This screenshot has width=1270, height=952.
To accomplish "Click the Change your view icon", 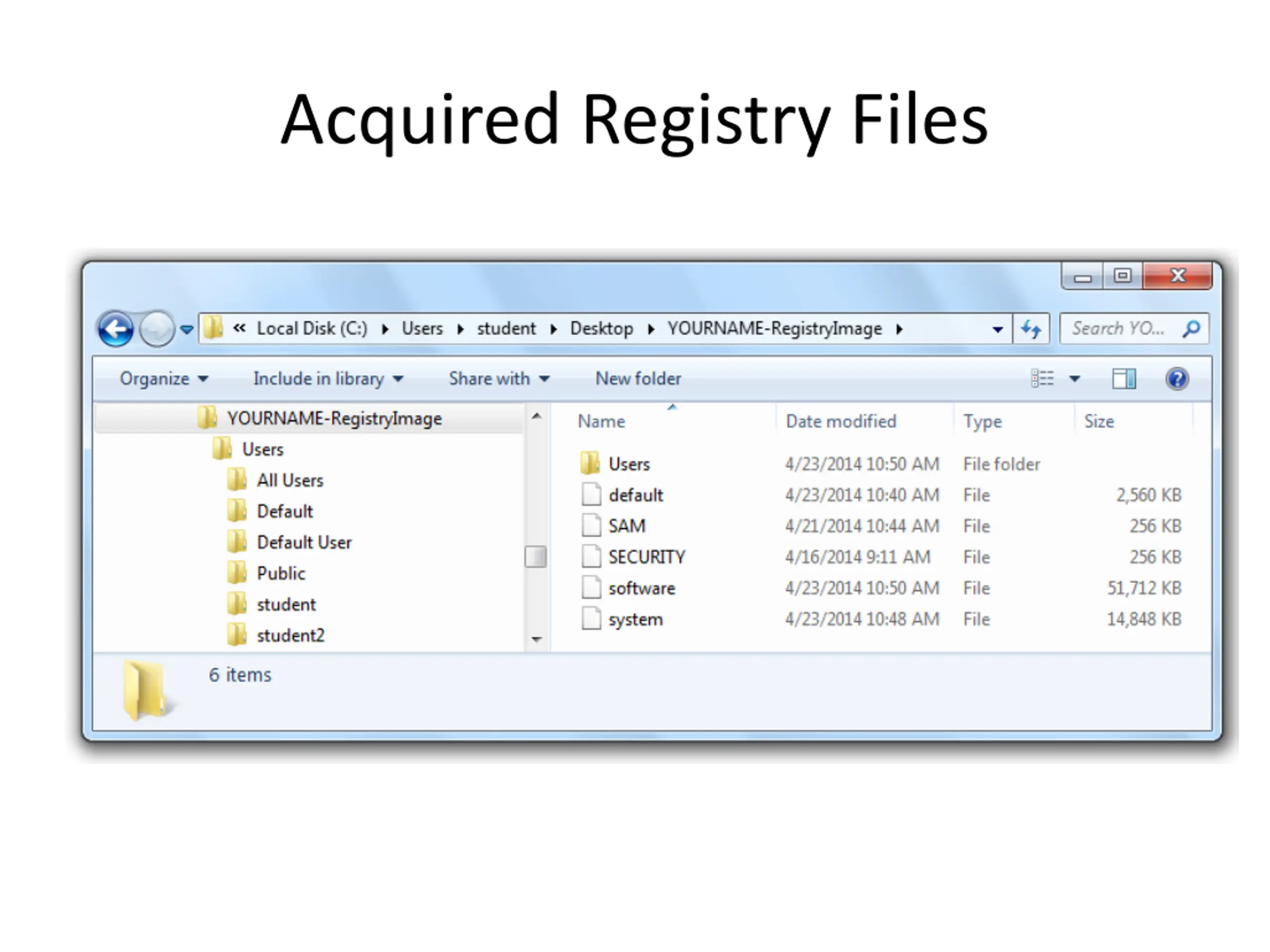I will point(1042,379).
